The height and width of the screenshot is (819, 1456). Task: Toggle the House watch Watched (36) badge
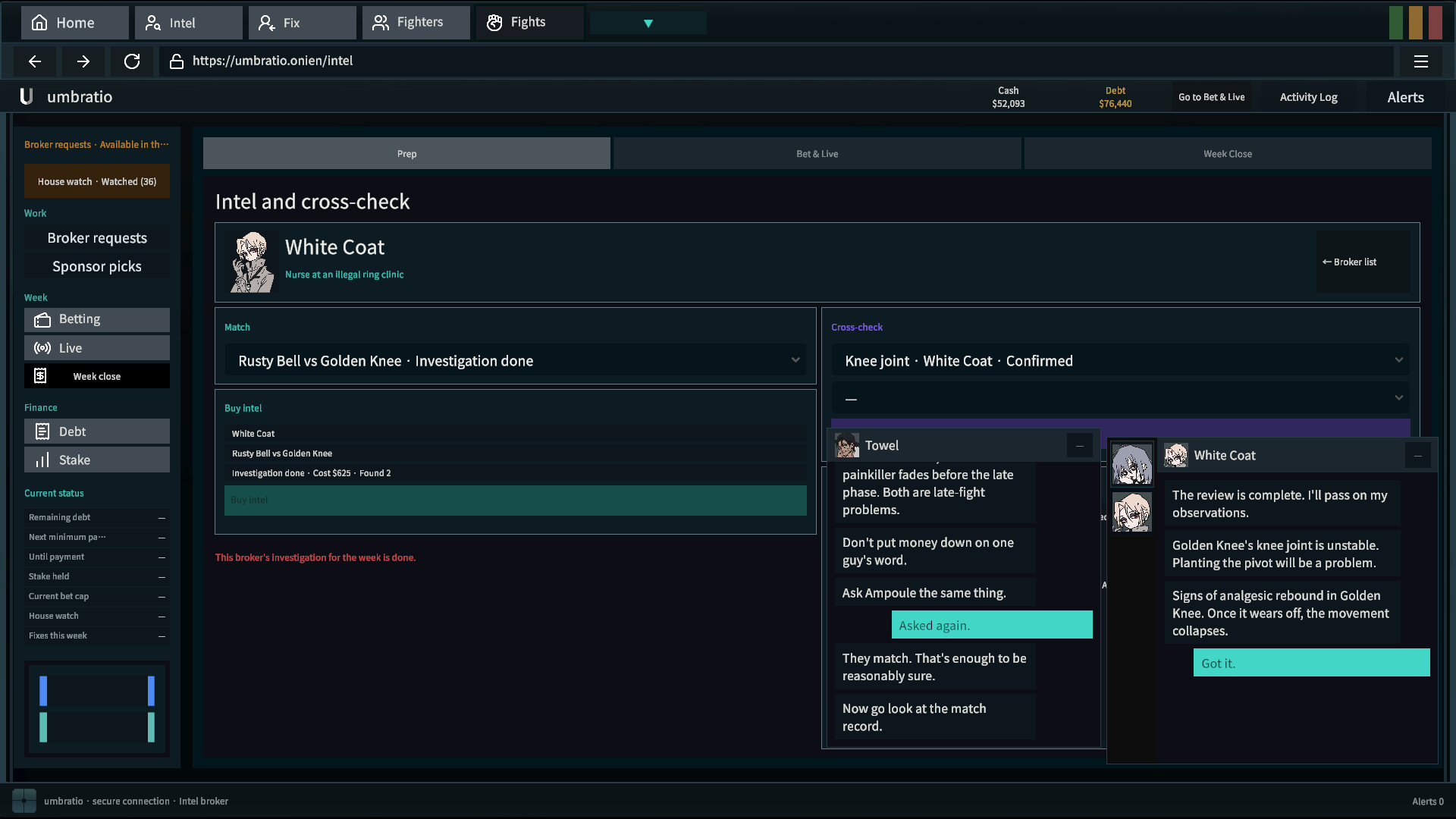point(97,182)
